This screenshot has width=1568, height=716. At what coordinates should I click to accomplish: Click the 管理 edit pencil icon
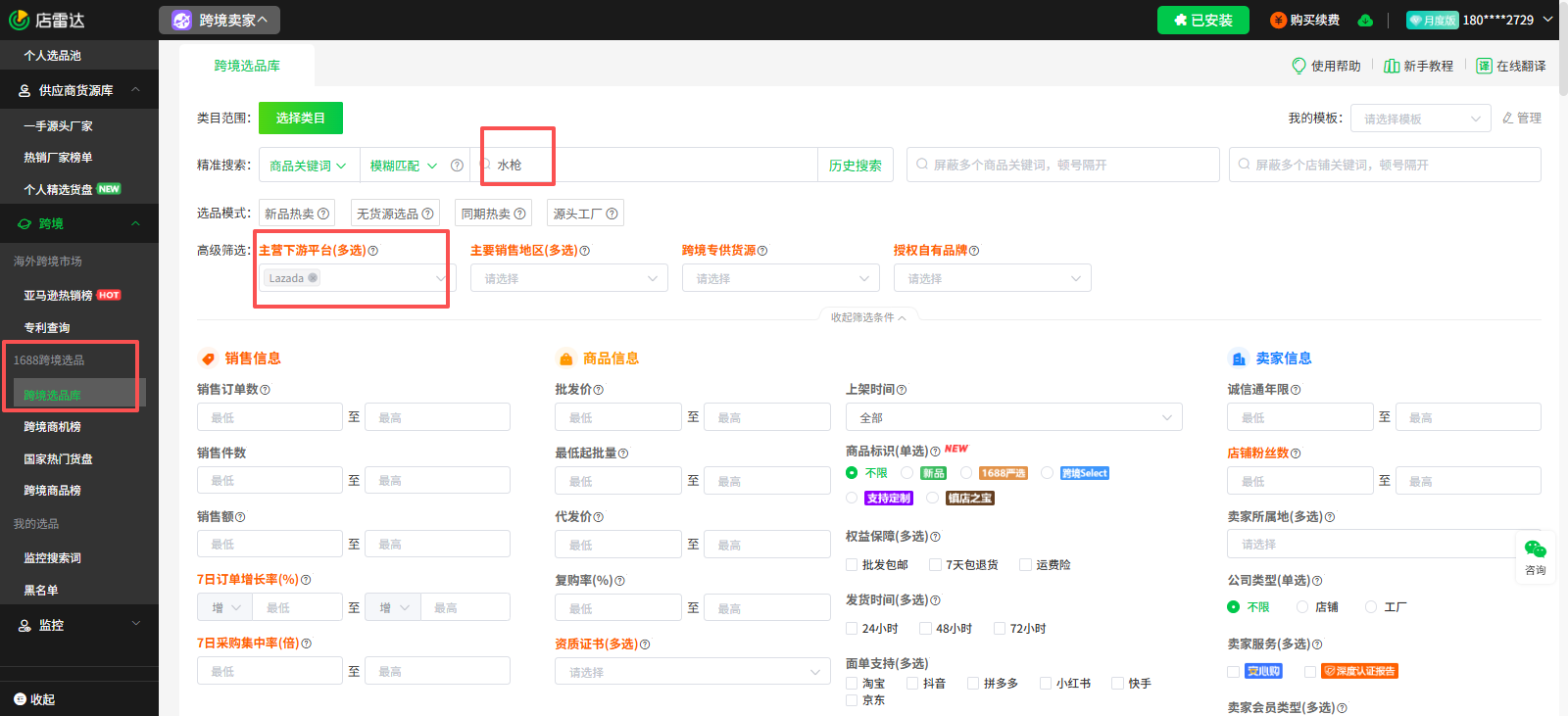pos(1508,119)
